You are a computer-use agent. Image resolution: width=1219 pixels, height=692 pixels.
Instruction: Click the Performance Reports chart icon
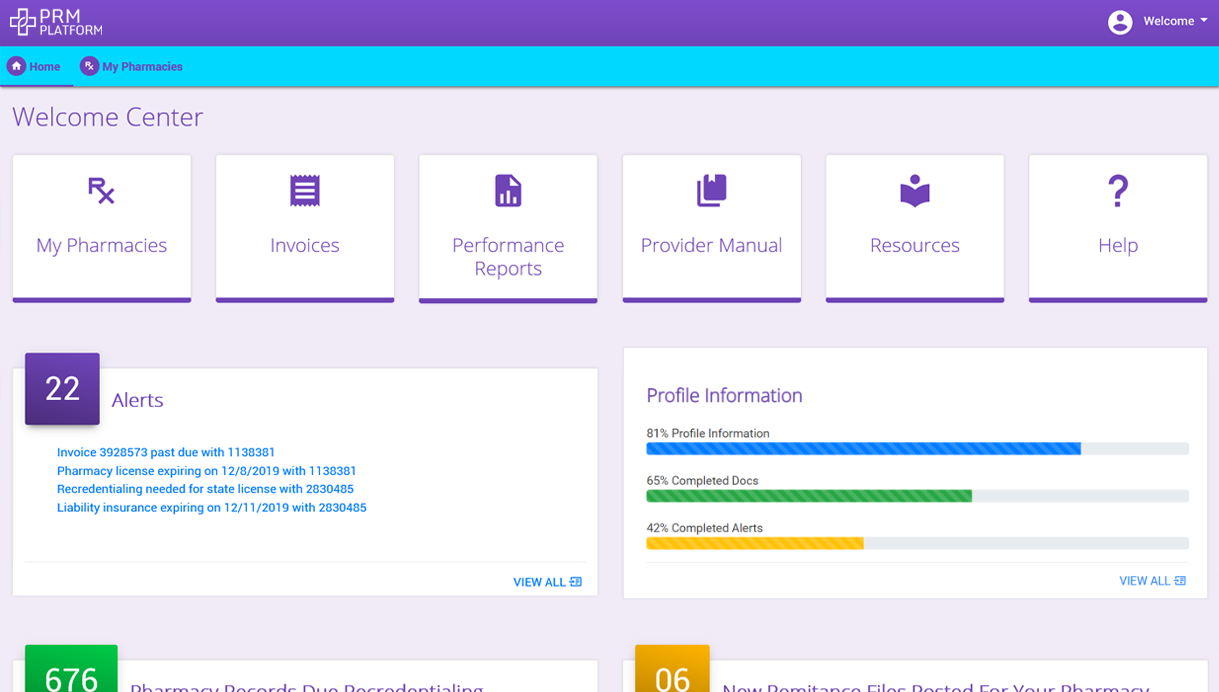(507, 190)
